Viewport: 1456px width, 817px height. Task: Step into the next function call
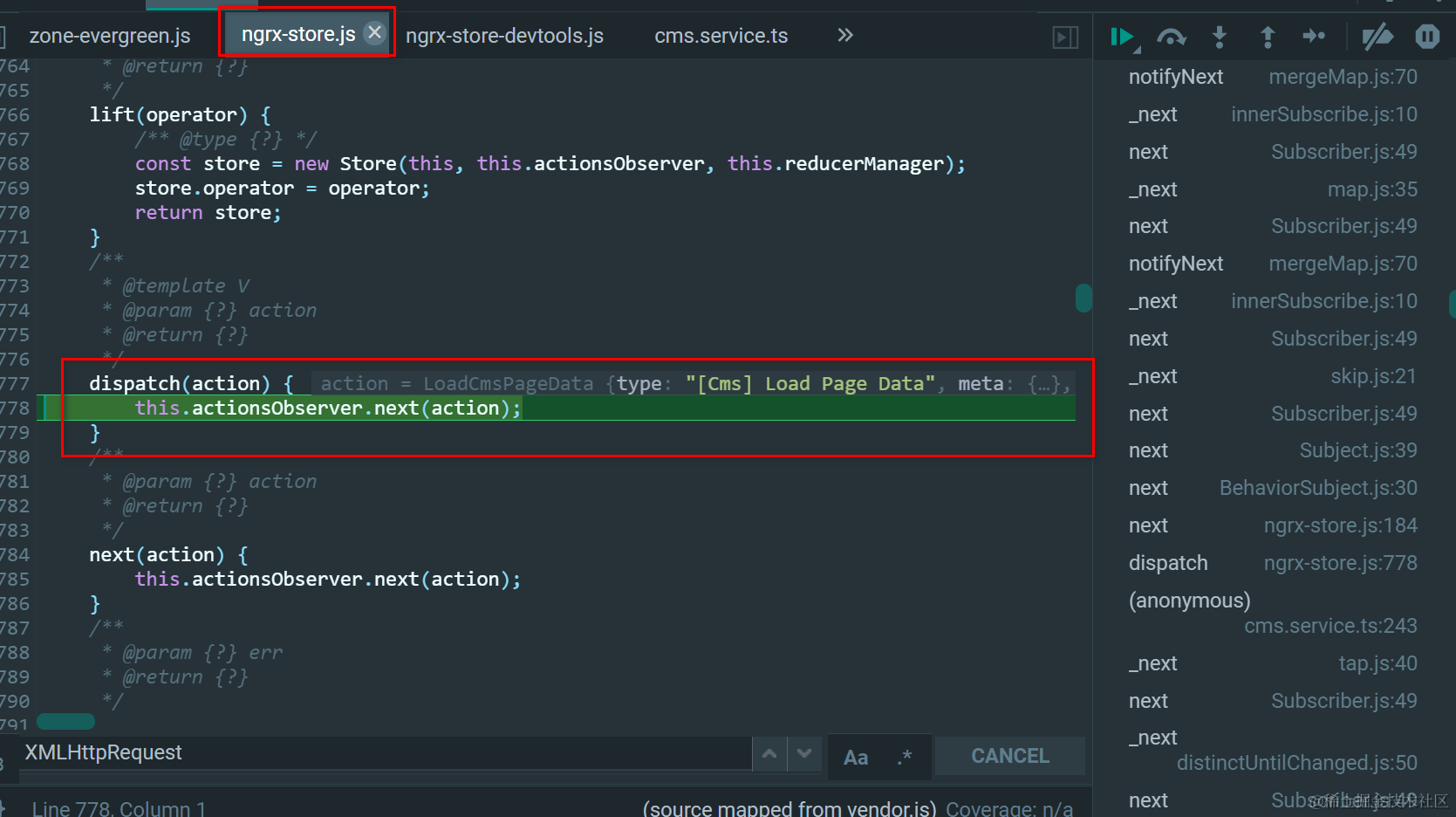point(1220,37)
